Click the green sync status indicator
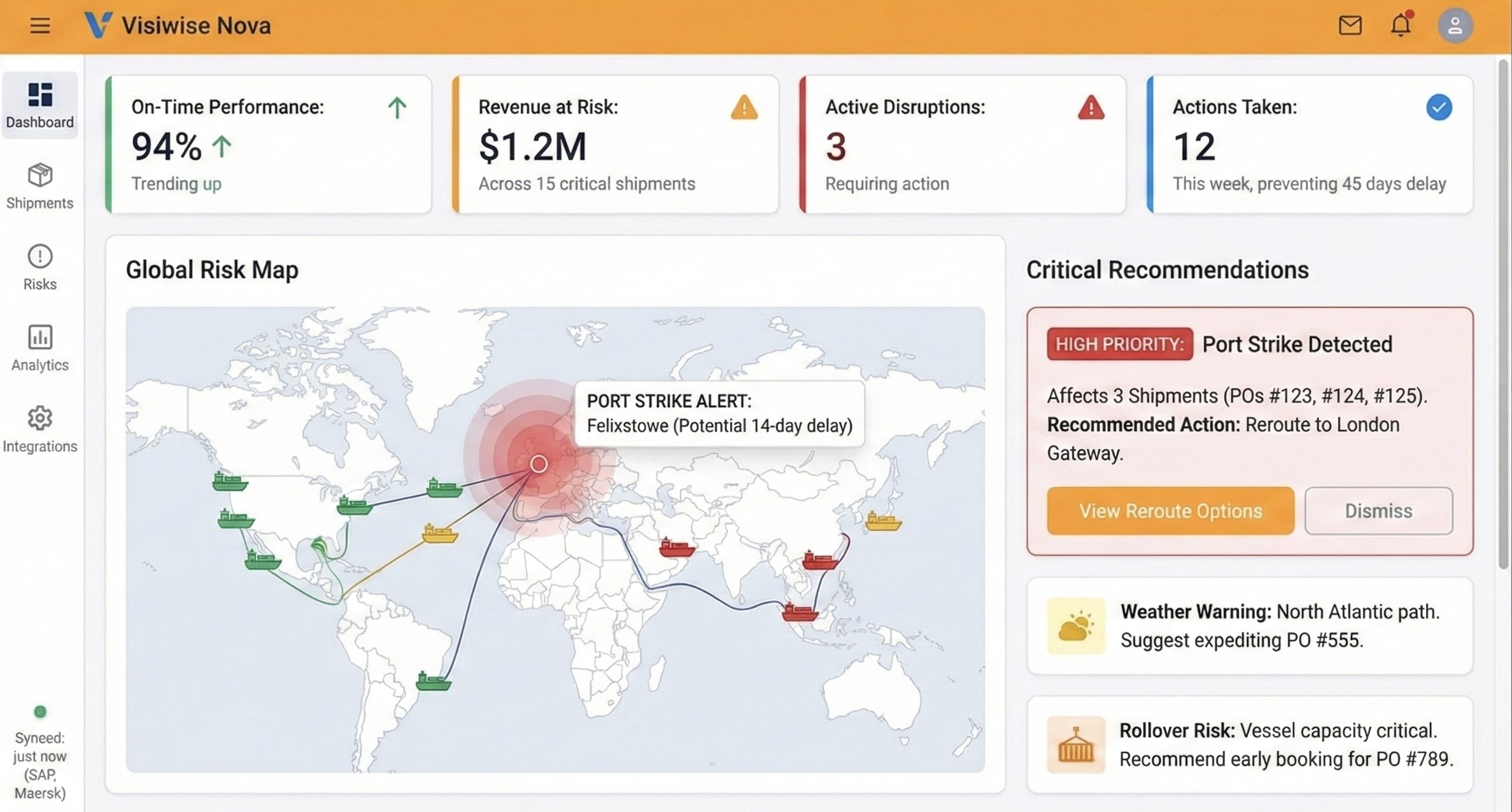Viewport: 1512px width, 812px height. tap(39, 711)
